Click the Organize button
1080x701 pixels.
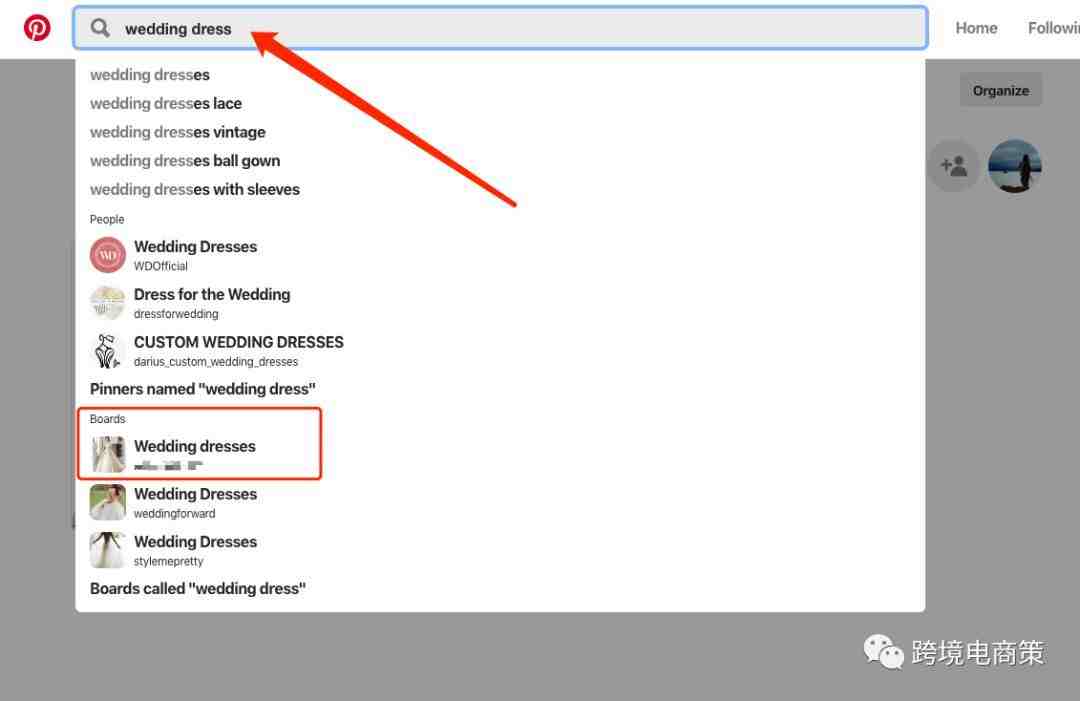(1001, 90)
